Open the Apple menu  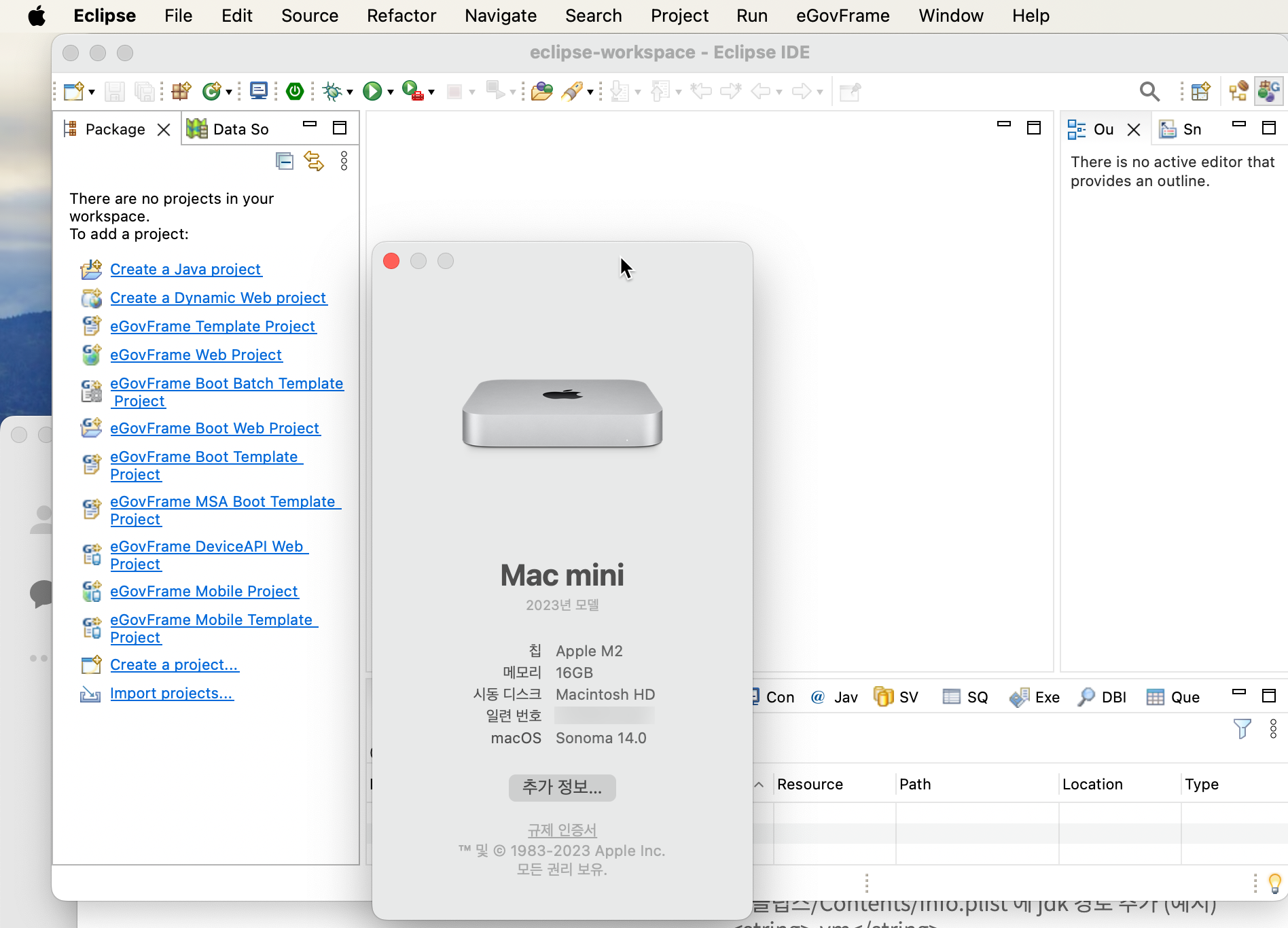coord(37,16)
